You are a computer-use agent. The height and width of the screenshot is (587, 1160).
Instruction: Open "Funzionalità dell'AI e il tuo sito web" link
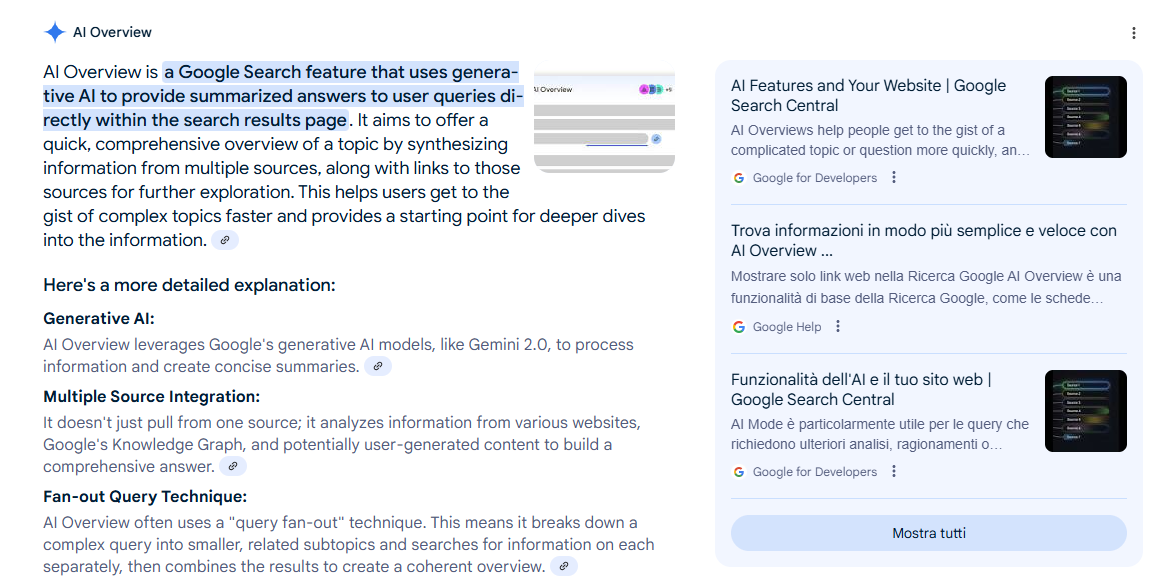[x=861, y=389]
